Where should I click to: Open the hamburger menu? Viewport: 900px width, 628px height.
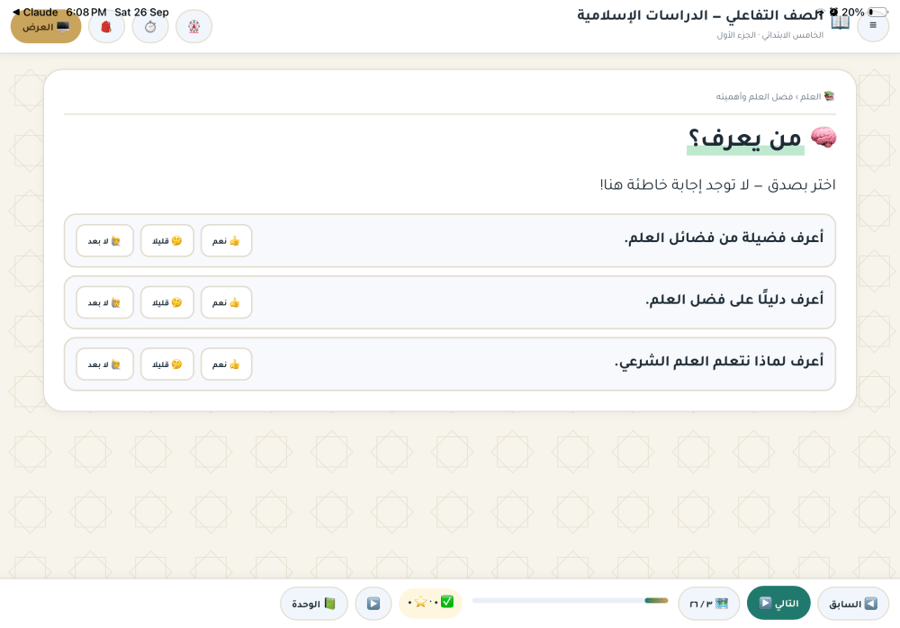(873, 25)
